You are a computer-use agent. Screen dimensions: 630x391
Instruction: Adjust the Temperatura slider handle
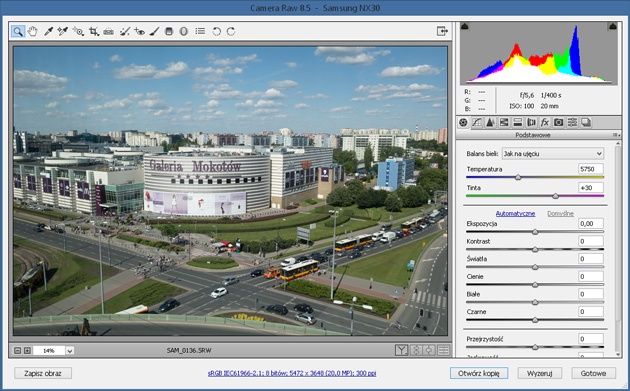[x=518, y=177]
